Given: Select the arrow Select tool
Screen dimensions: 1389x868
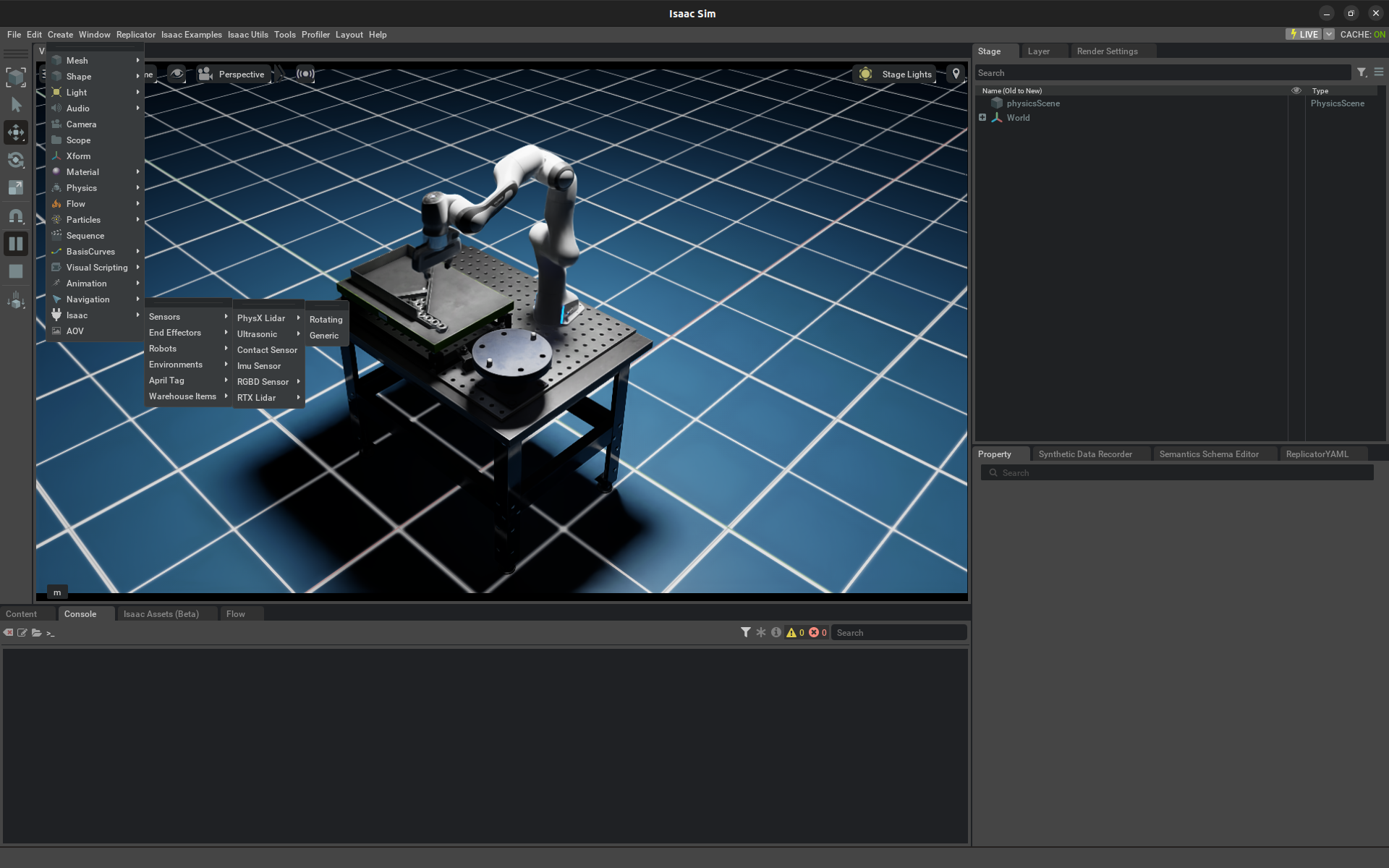Looking at the screenshot, I should click(16, 105).
